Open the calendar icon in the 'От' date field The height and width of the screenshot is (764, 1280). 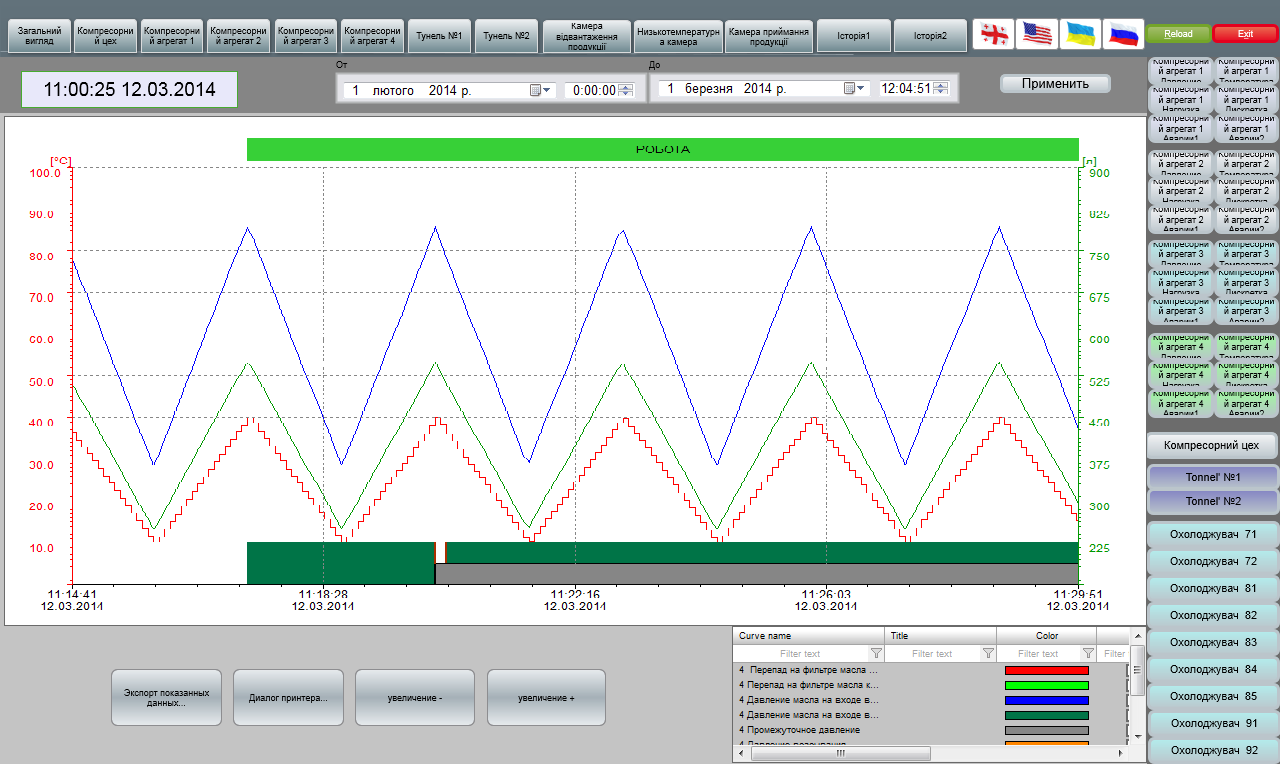[536, 90]
